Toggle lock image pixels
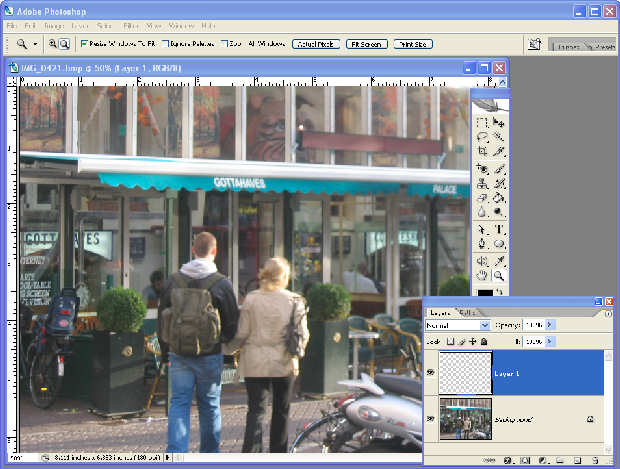 pyautogui.click(x=461, y=341)
